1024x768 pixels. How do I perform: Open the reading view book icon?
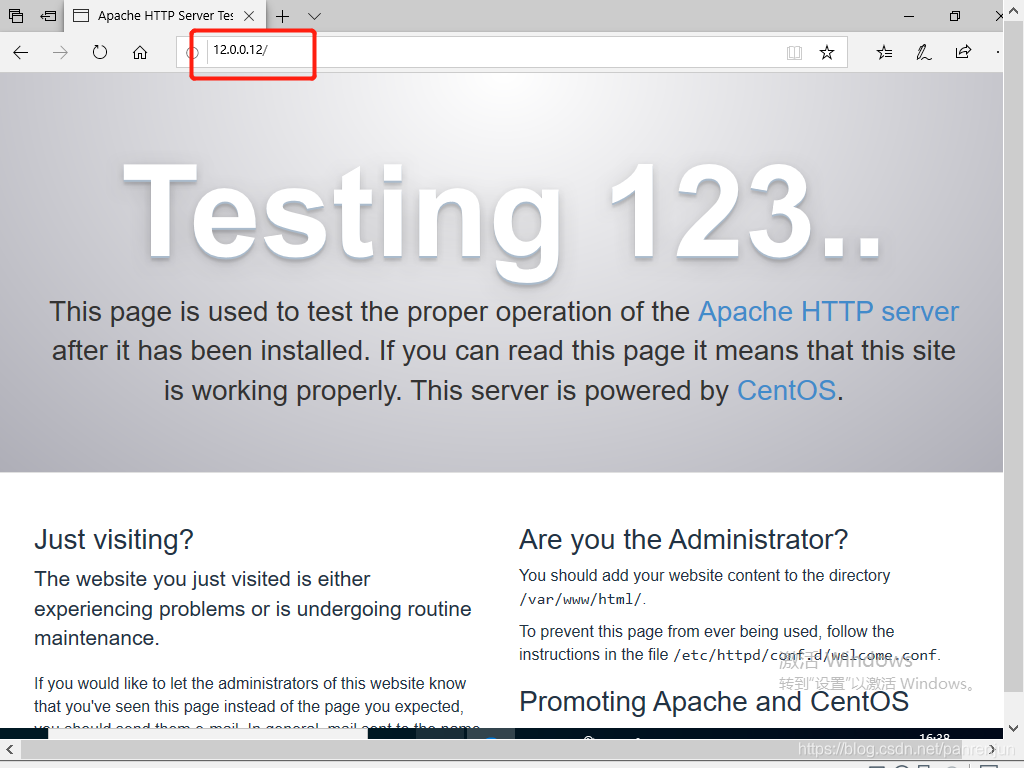coord(794,52)
